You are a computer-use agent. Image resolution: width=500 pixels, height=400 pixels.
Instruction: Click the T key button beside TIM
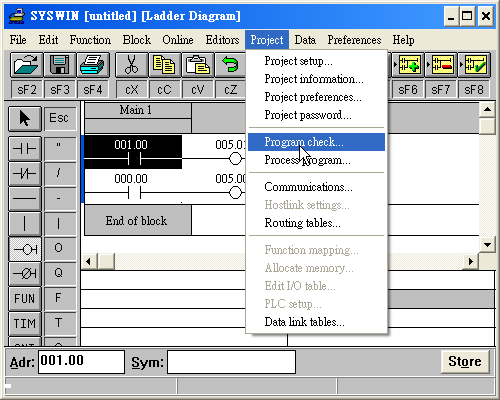[59, 323]
